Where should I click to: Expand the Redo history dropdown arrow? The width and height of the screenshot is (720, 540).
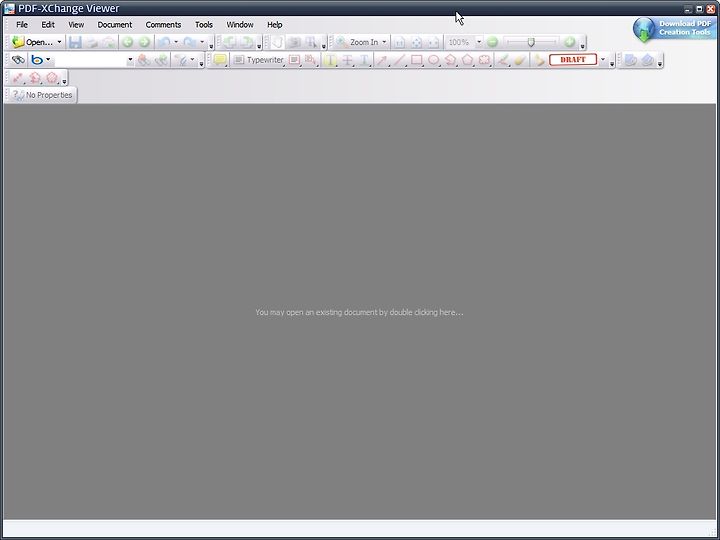(202, 42)
